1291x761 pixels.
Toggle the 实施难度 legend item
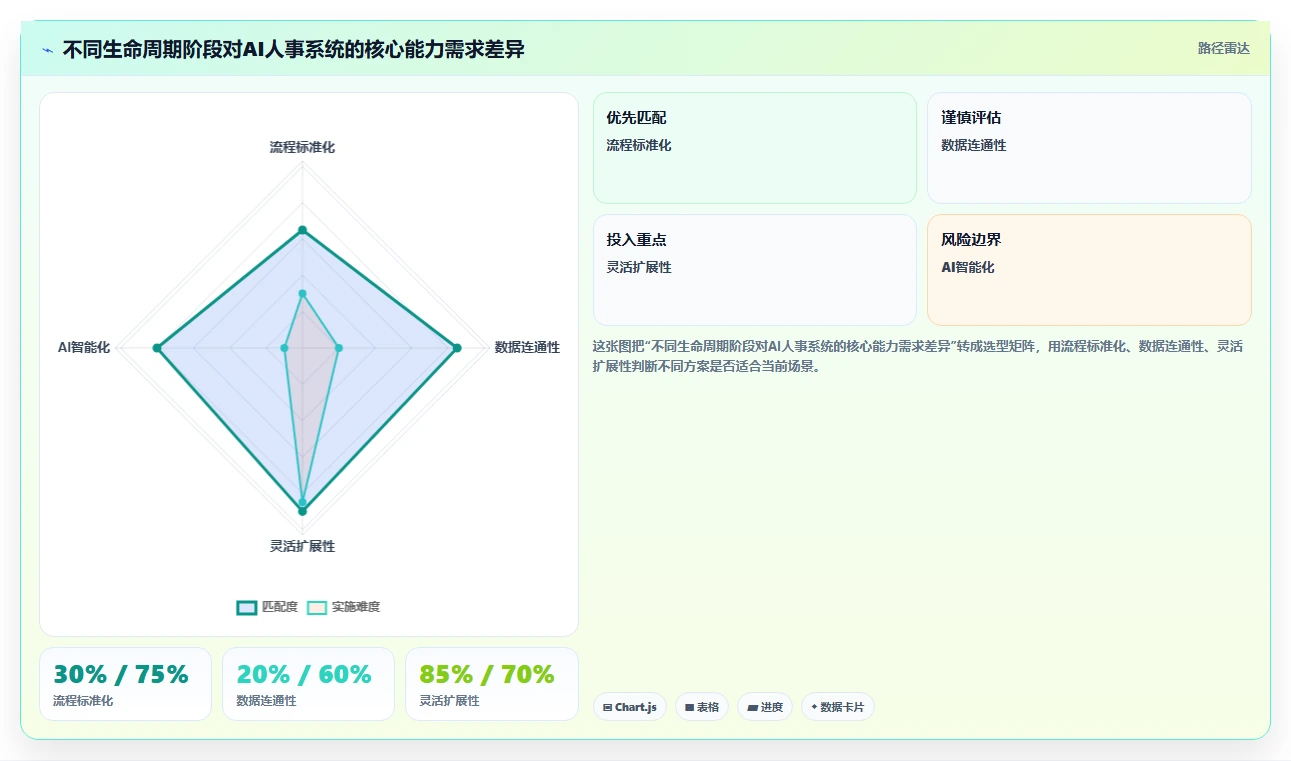[x=343, y=607]
